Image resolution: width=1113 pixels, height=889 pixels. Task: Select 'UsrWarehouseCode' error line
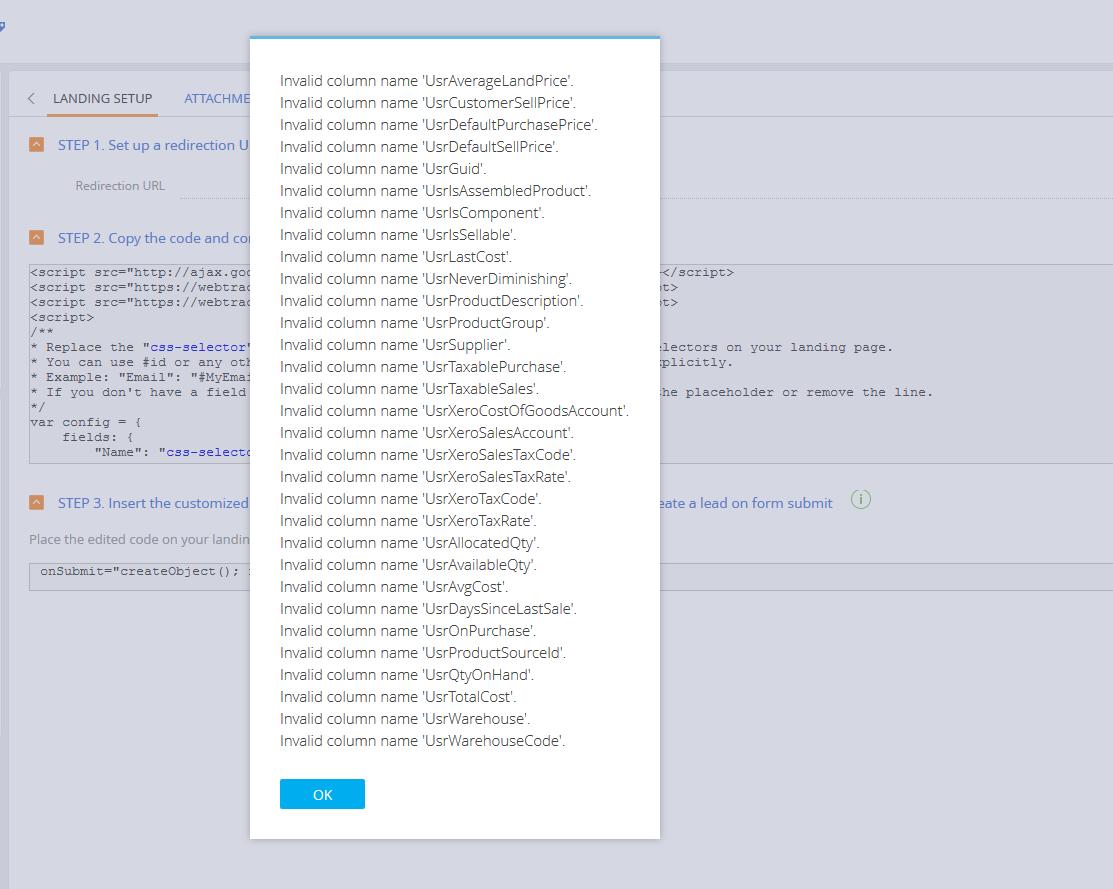422,741
